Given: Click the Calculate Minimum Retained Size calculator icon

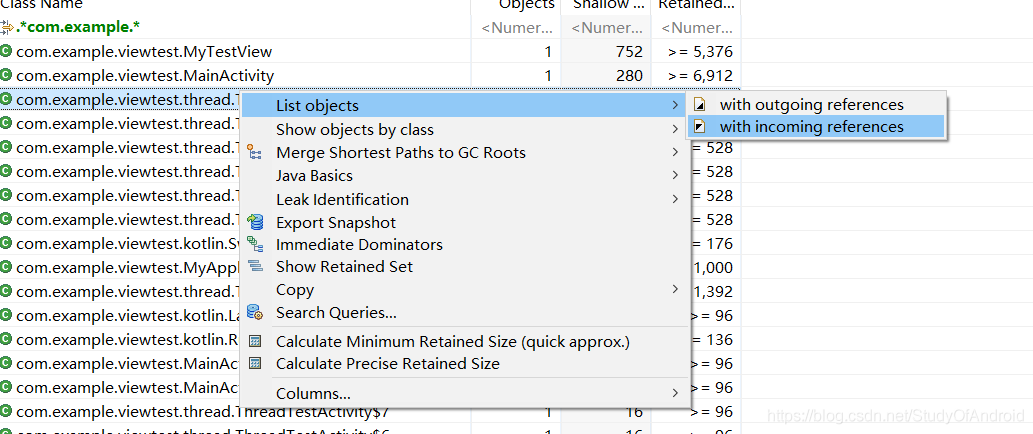Looking at the screenshot, I should (255, 342).
